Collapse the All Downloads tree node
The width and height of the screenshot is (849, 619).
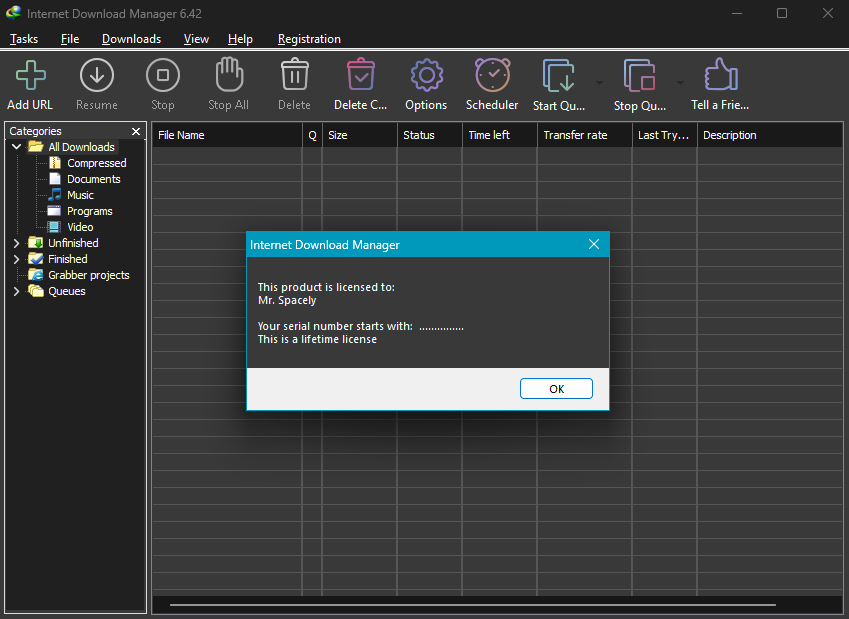click(17, 147)
